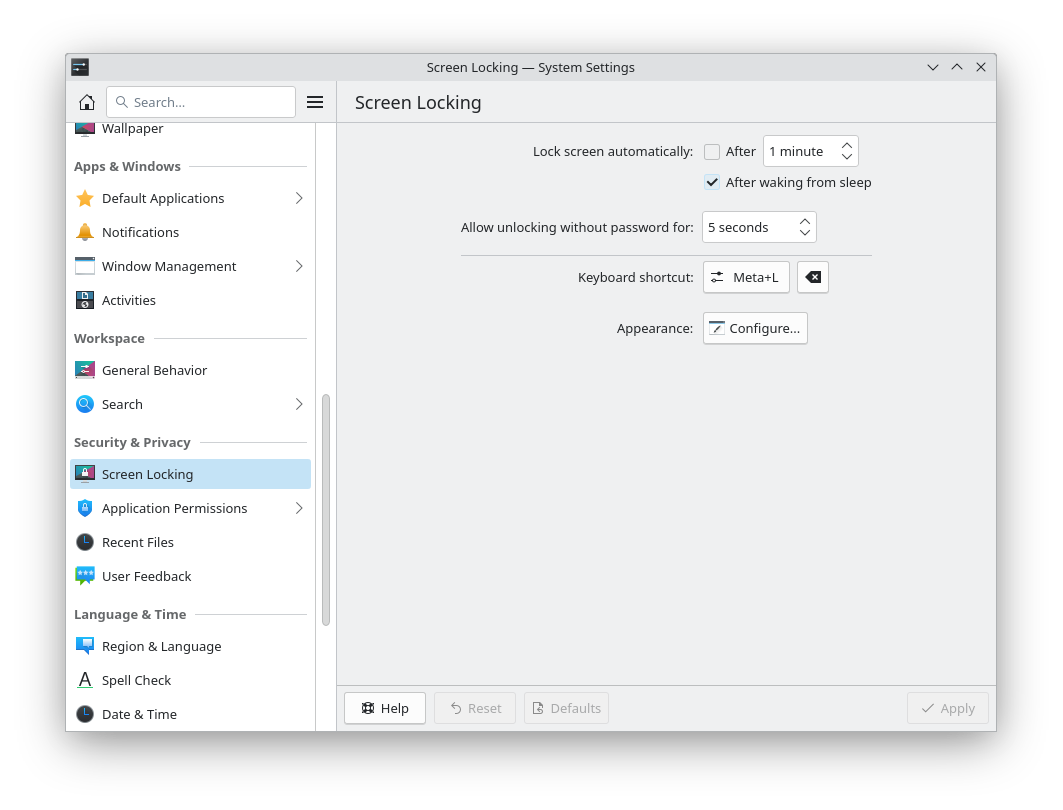Select the Screen Locking icon in sidebar
This screenshot has height=810, width=1063.
point(85,474)
